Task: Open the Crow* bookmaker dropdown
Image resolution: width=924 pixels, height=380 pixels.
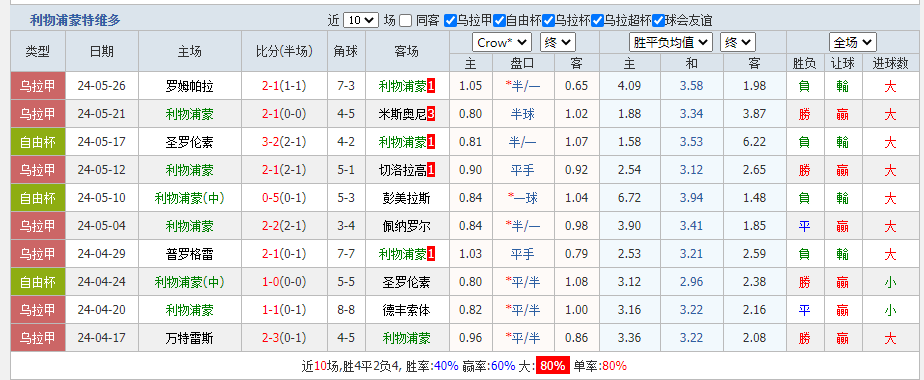Action: 502,42
